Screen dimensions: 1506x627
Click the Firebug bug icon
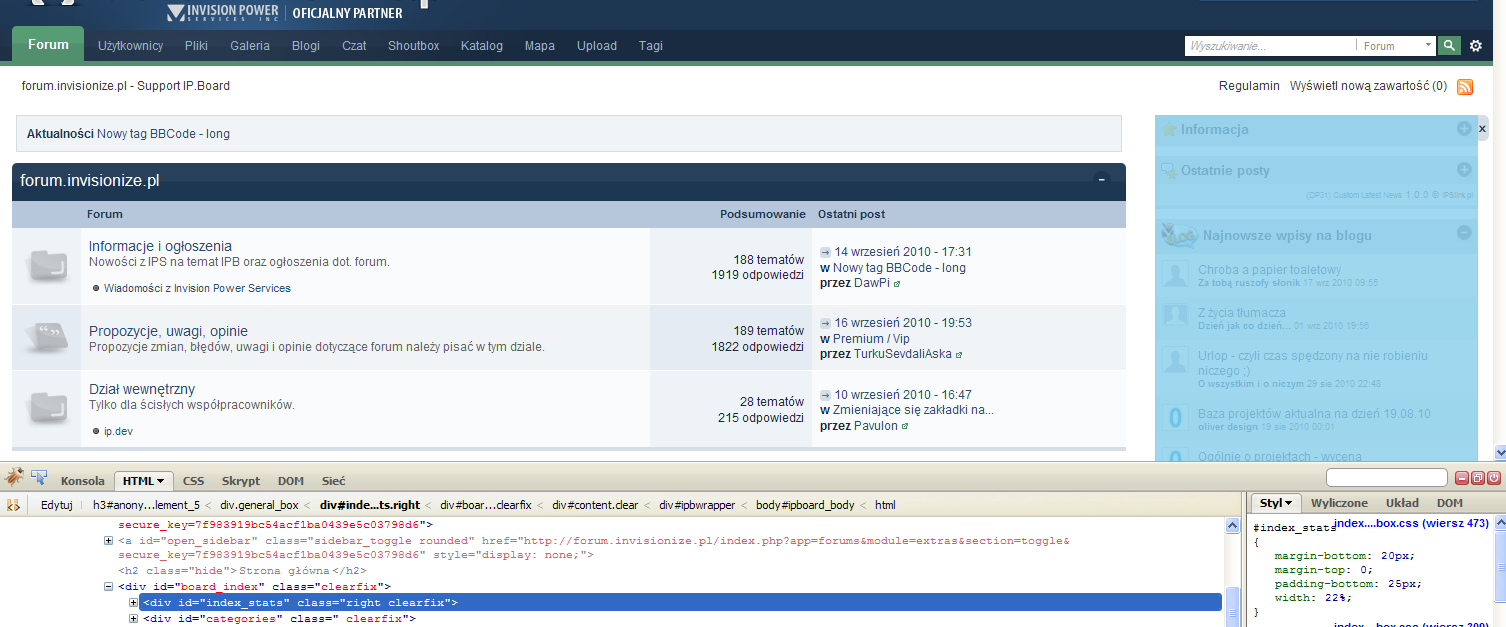click(x=15, y=479)
